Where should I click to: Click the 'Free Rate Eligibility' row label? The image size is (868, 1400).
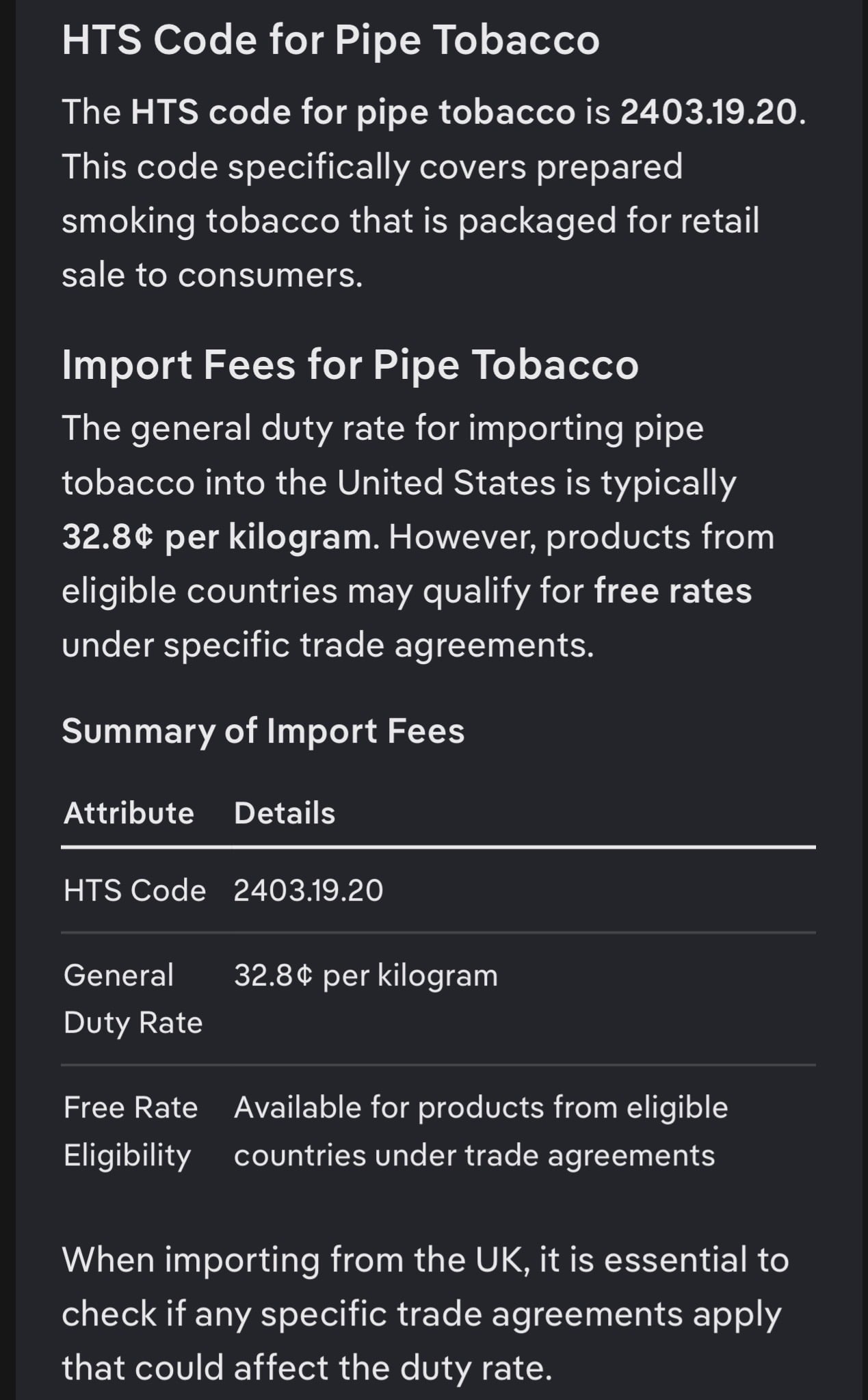pyautogui.click(x=131, y=1131)
